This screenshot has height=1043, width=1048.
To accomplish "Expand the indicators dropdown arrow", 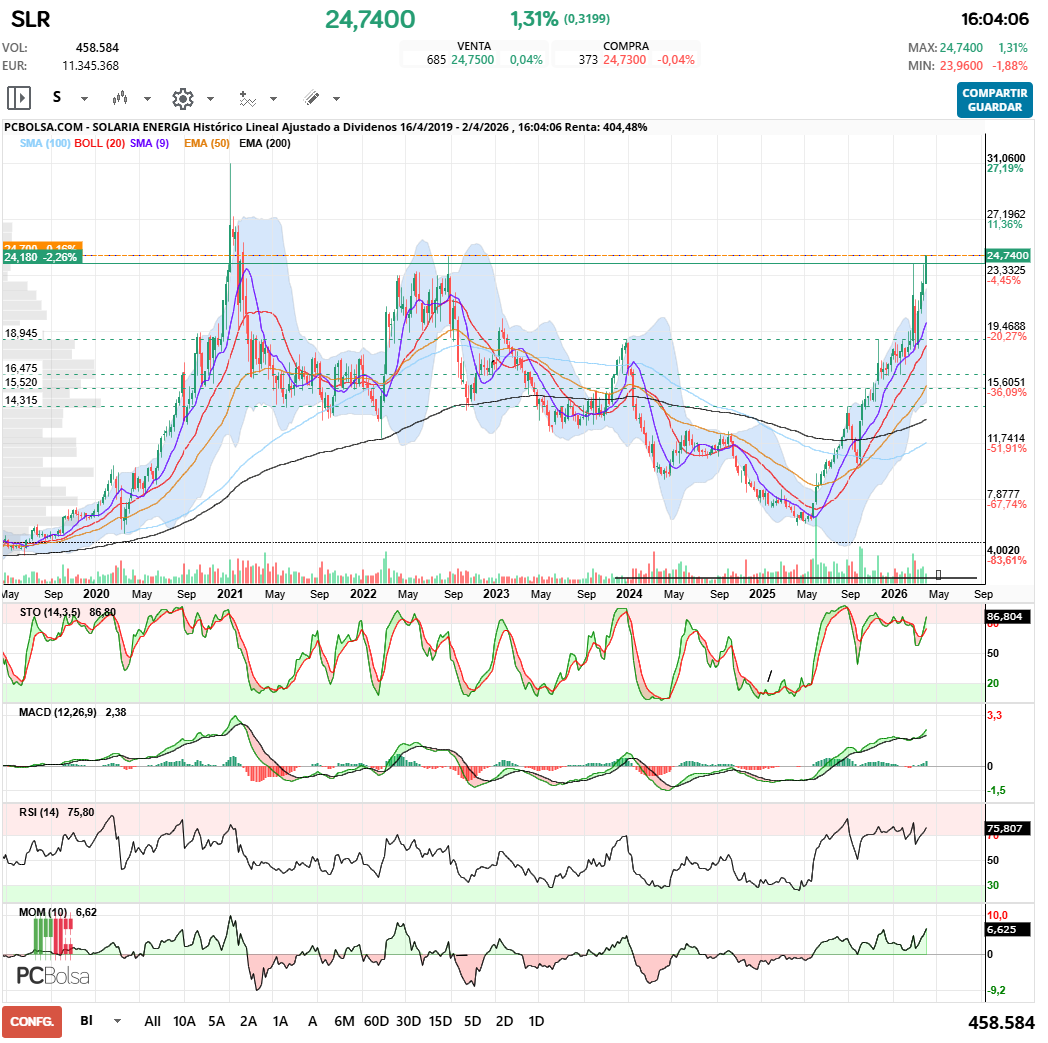I will coord(273,99).
